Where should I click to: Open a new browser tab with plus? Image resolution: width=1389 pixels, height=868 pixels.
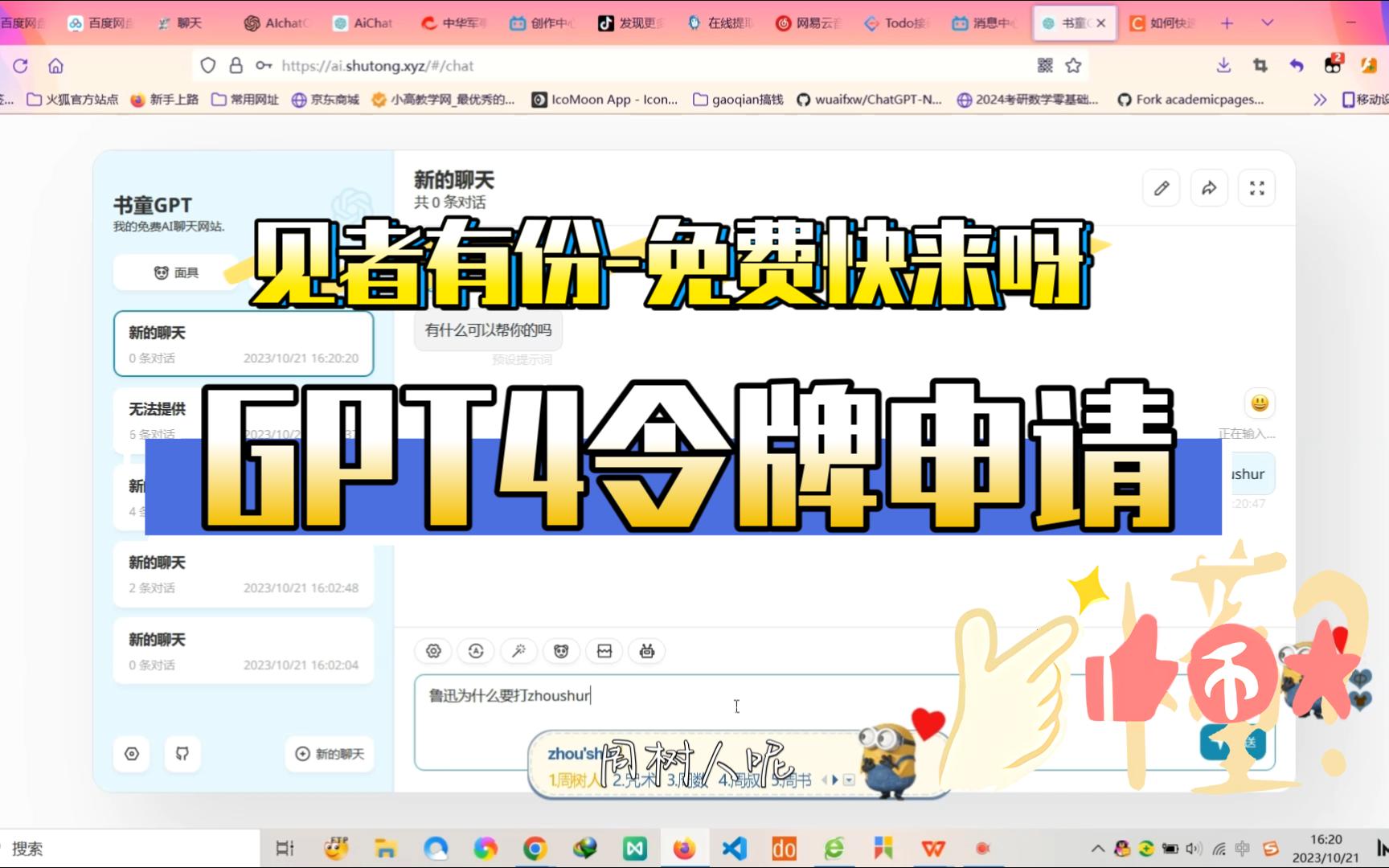point(1227,23)
